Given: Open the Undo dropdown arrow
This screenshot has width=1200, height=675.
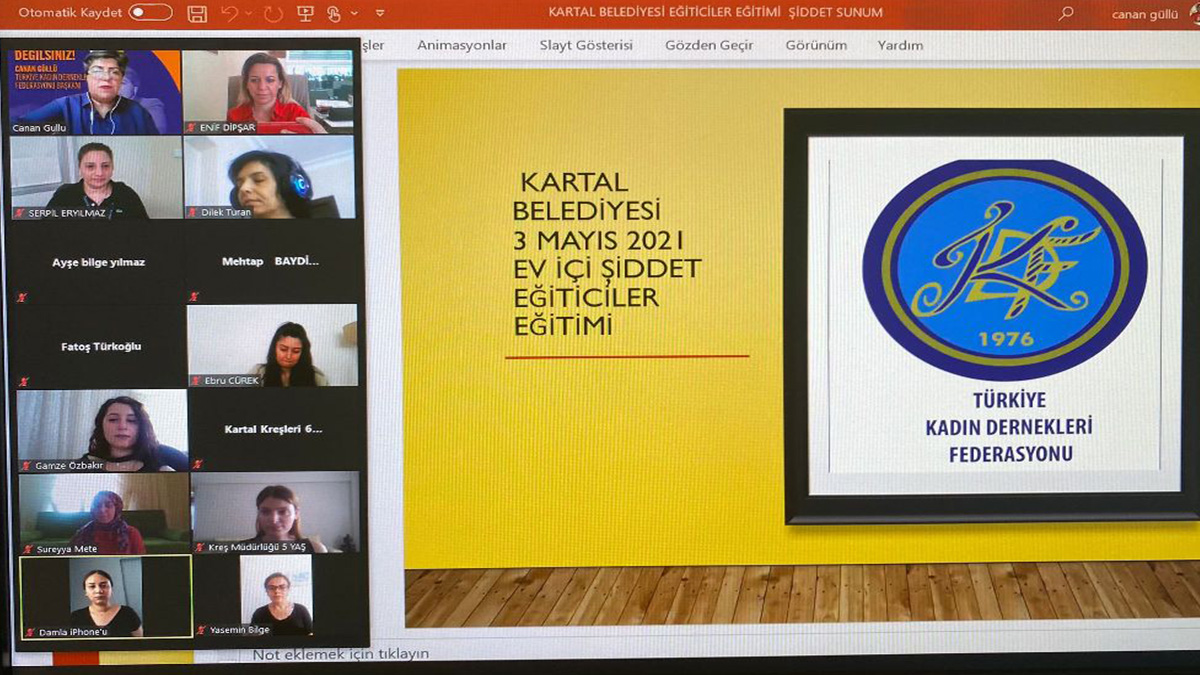Looking at the screenshot, I should coord(248,14).
